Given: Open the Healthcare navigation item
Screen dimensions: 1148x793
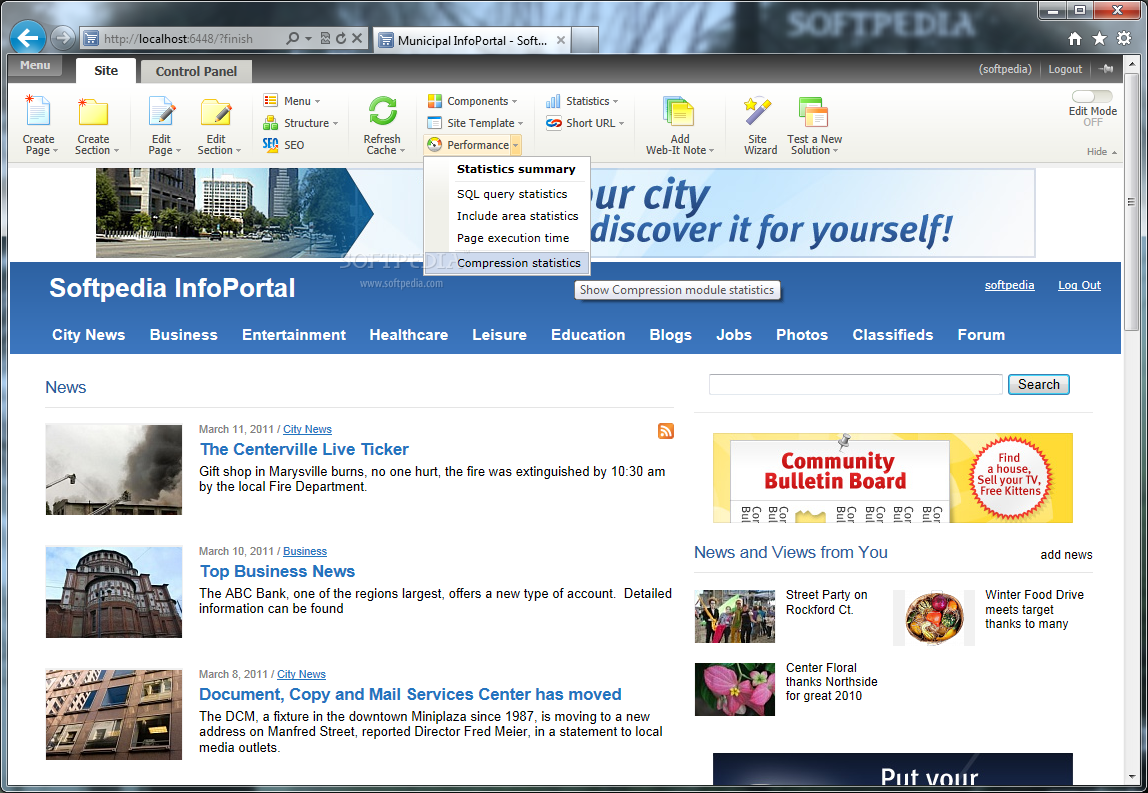Looking at the screenshot, I should point(409,335).
